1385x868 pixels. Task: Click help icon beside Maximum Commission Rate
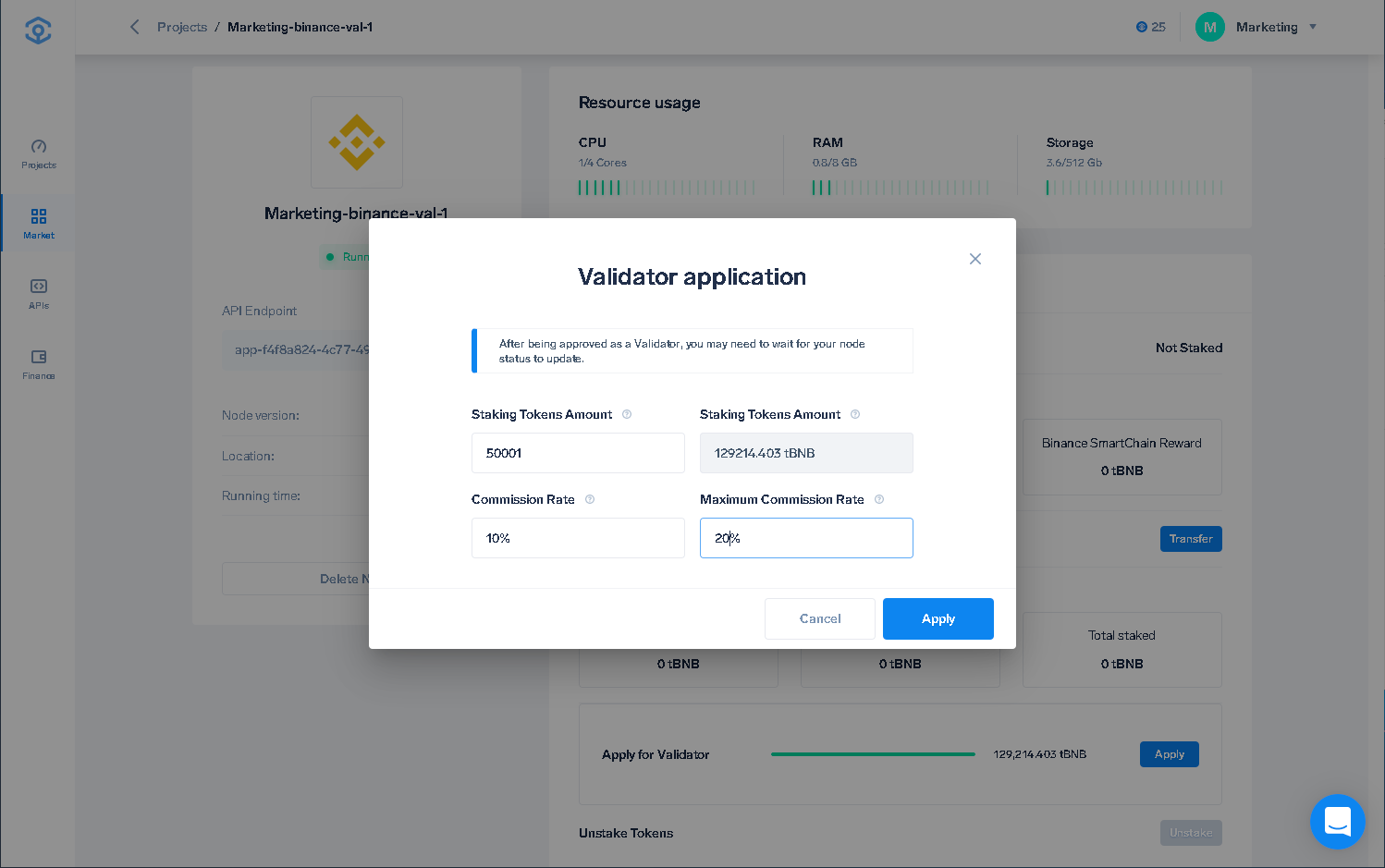click(879, 499)
